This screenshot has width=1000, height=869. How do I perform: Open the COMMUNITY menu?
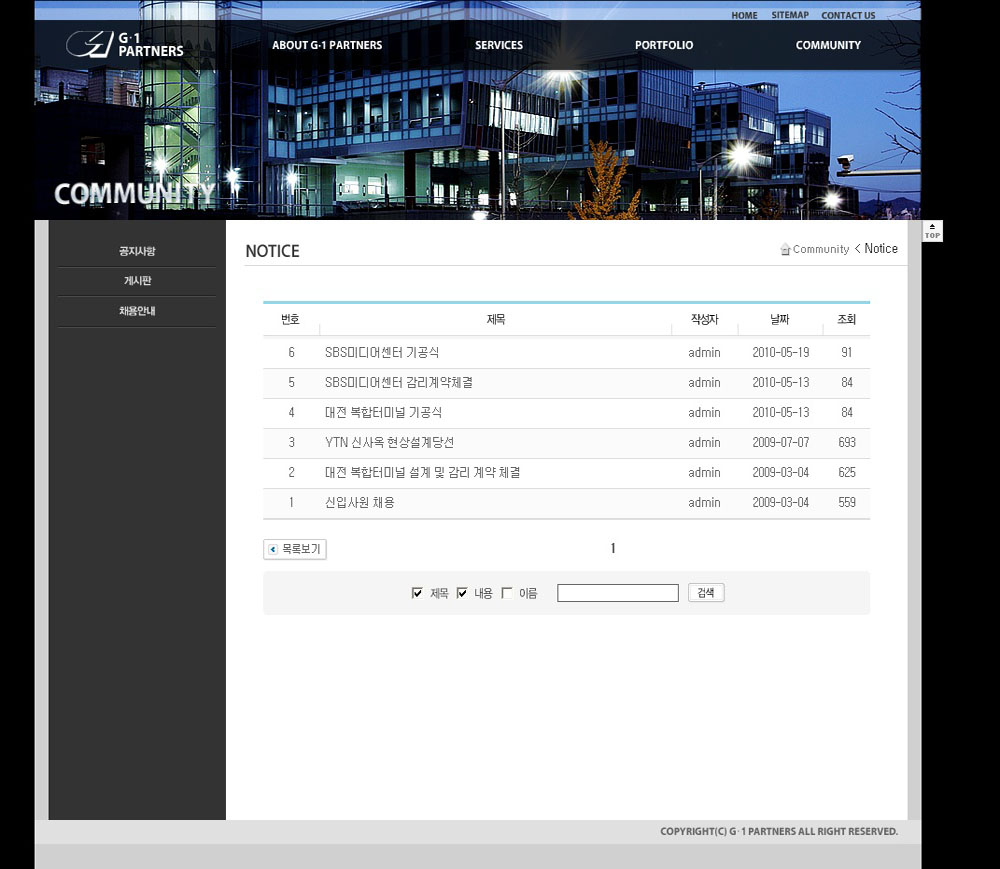point(828,45)
